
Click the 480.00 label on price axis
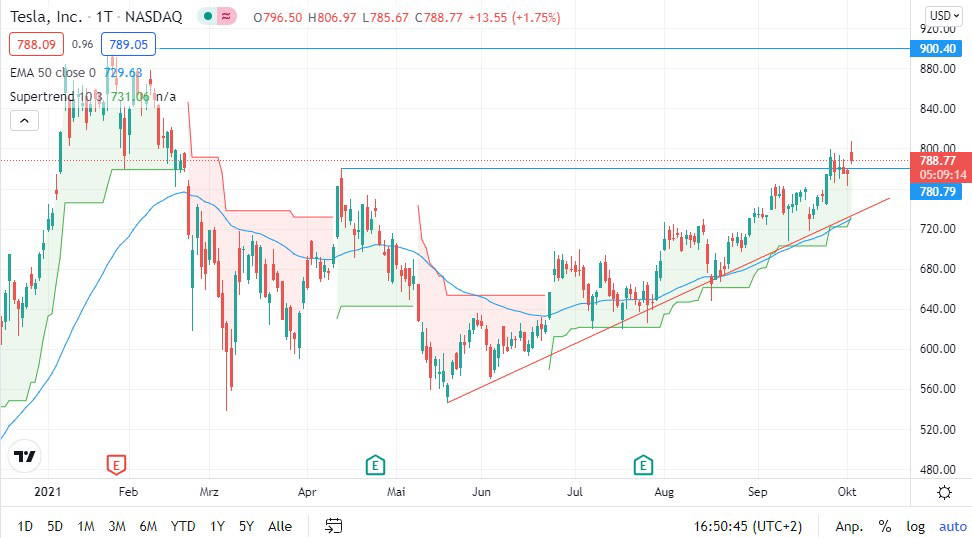938,469
